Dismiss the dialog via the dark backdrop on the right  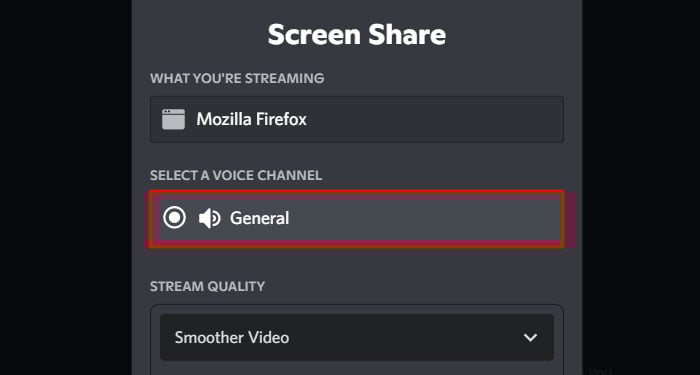pos(641,188)
